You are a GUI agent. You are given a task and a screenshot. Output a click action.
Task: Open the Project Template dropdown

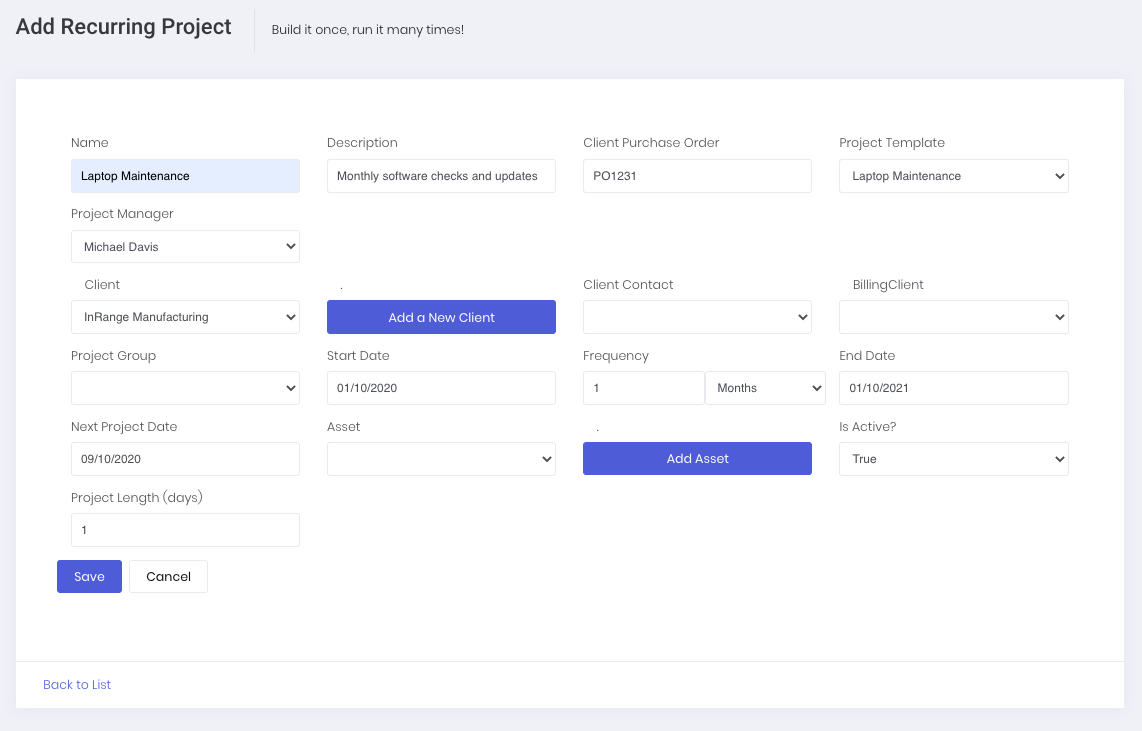click(x=952, y=176)
